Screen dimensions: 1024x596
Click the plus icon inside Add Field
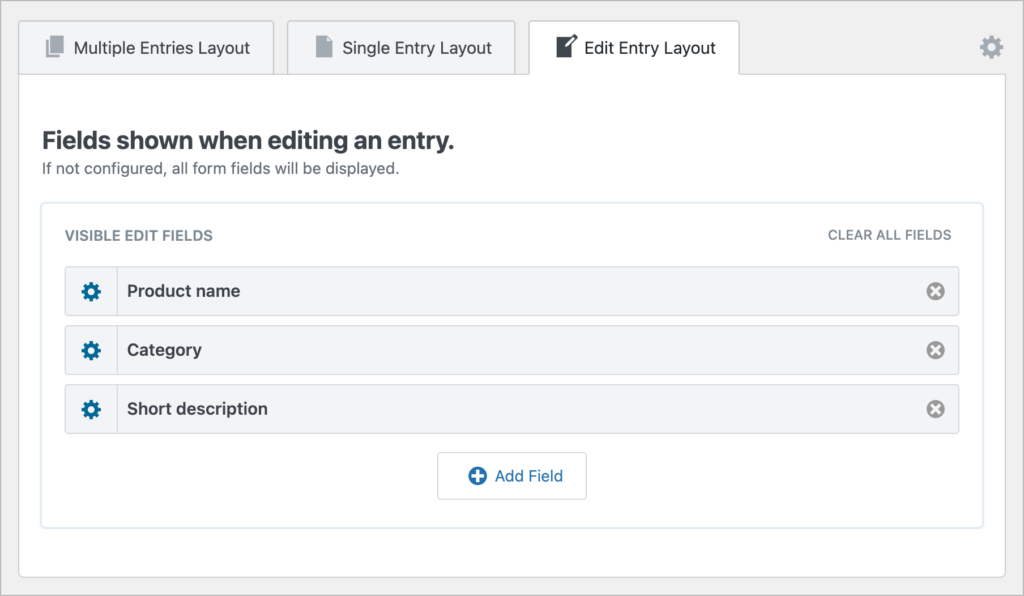pos(478,476)
